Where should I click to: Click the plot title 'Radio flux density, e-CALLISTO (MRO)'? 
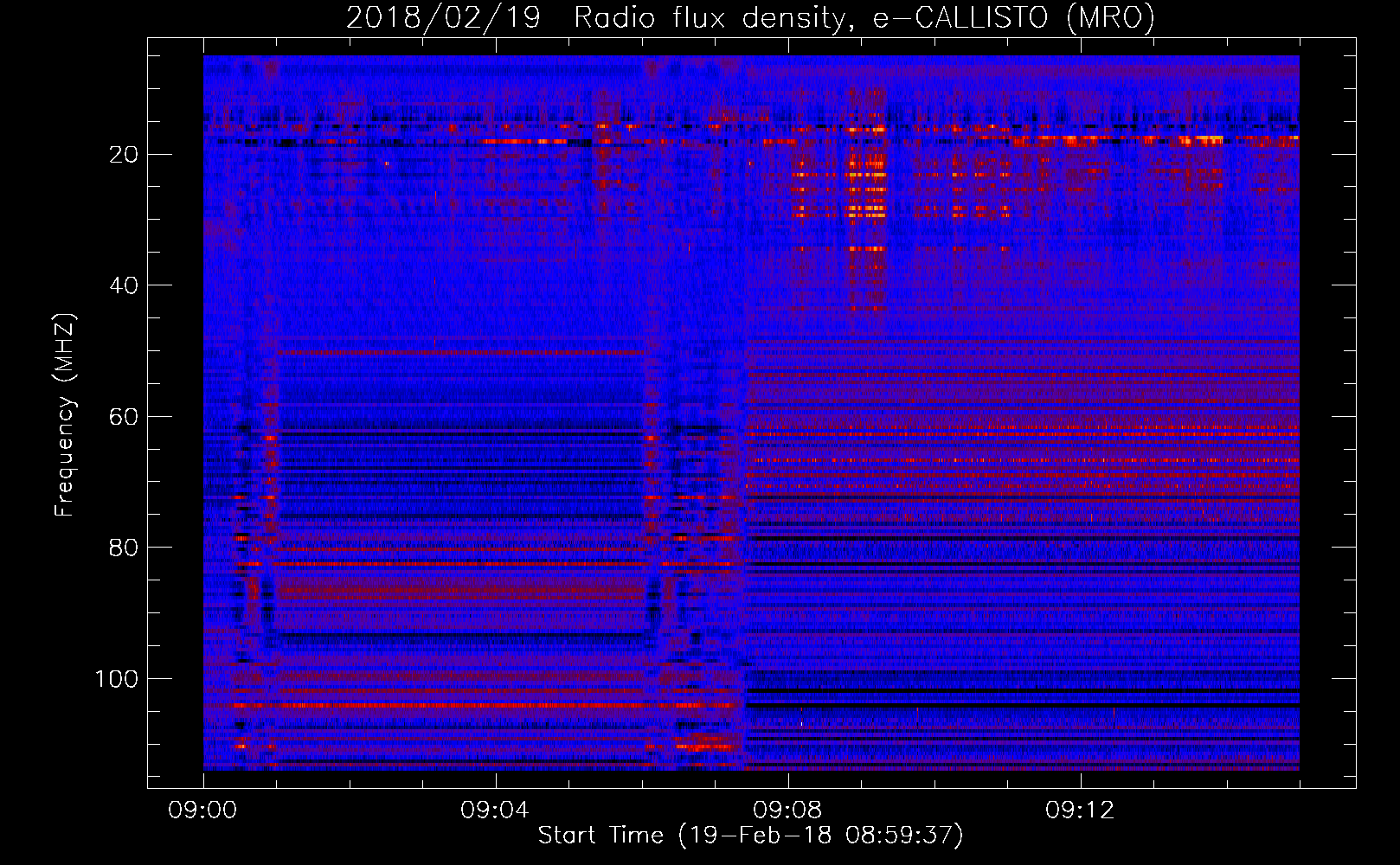[x=864, y=17]
